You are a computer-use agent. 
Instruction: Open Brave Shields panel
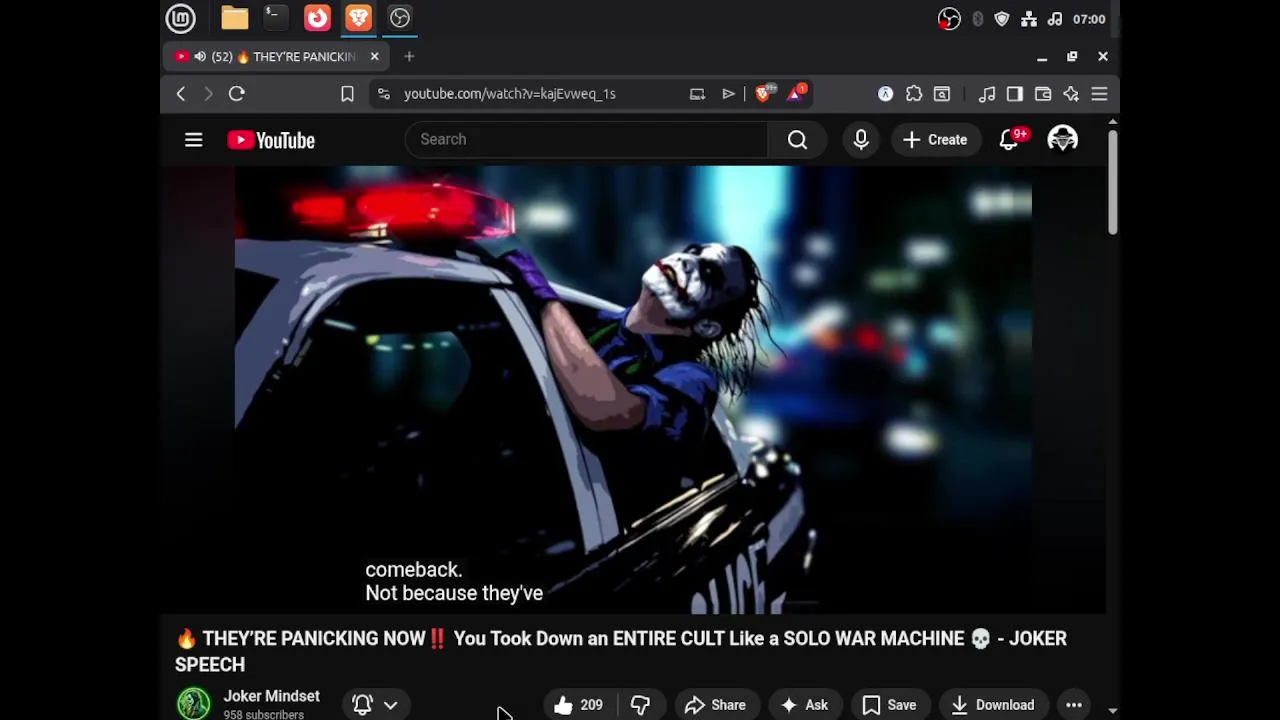[765, 93]
